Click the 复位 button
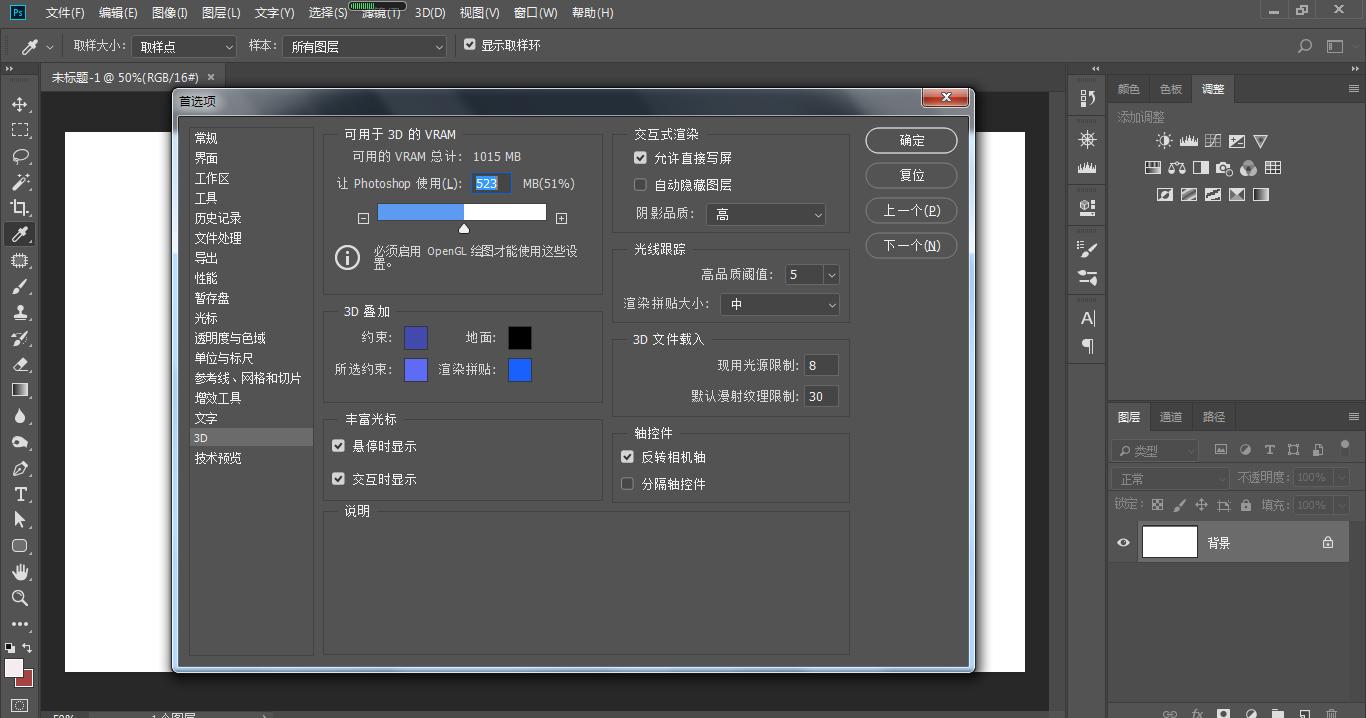The width and height of the screenshot is (1366, 718). (911, 176)
